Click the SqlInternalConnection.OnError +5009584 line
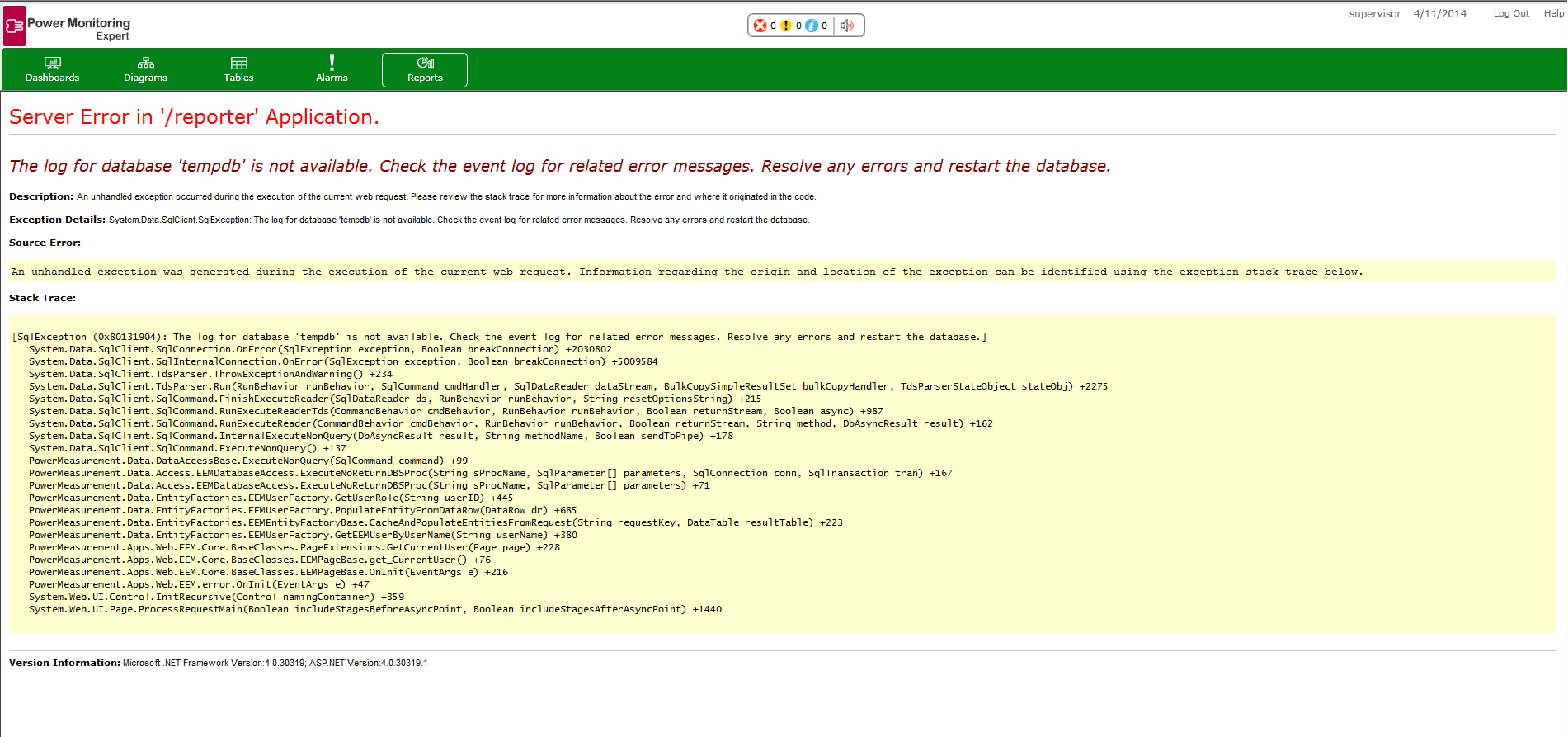Viewport: 1568px width, 737px height. [343, 361]
